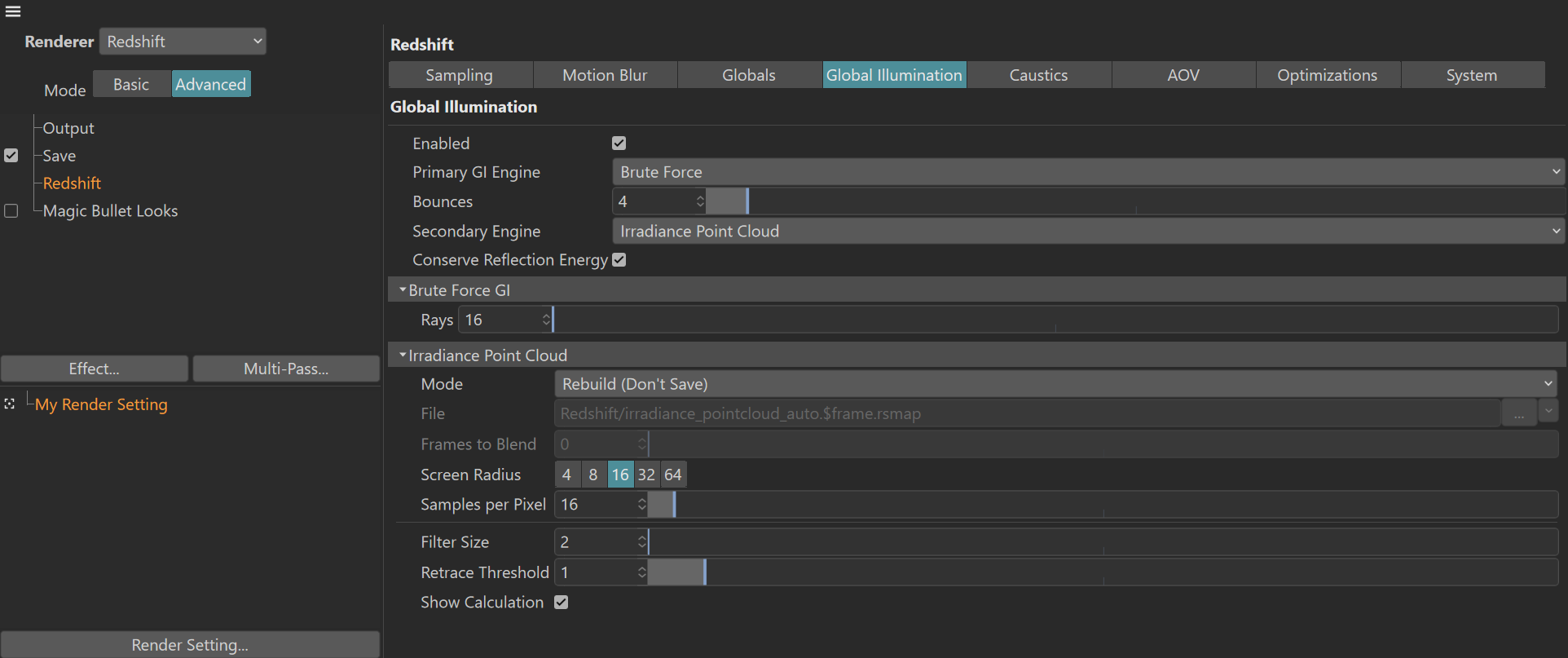
Task: Toggle the Show Calculation checkbox
Action: 562,603
